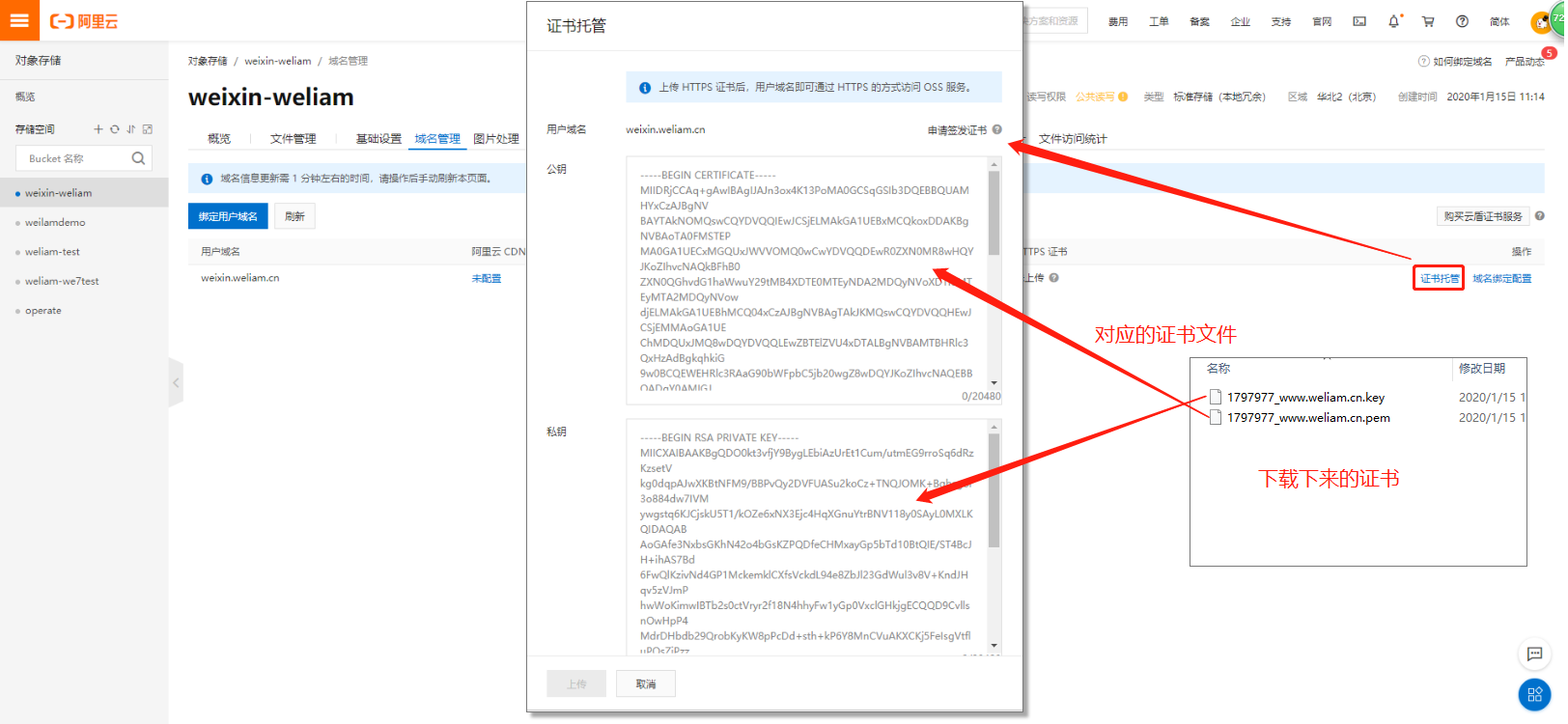The height and width of the screenshot is (724, 1568).
Task: Open the chat feedback floating icon
Action: coord(1534,654)
